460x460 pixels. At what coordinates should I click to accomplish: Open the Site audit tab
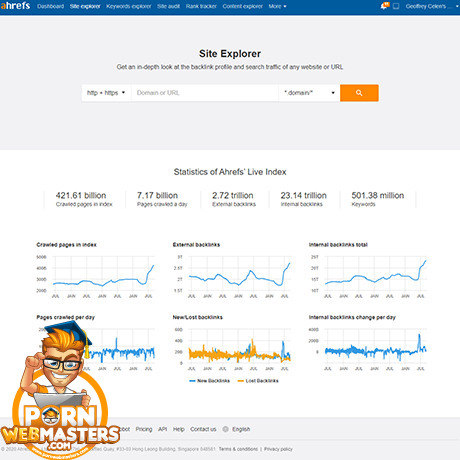[168, 6]
